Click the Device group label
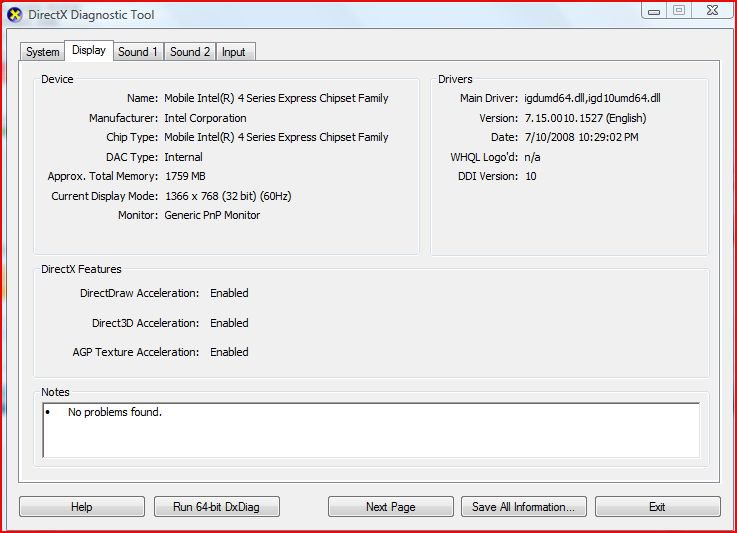The image size is (737, 533). tap(57, 79)
